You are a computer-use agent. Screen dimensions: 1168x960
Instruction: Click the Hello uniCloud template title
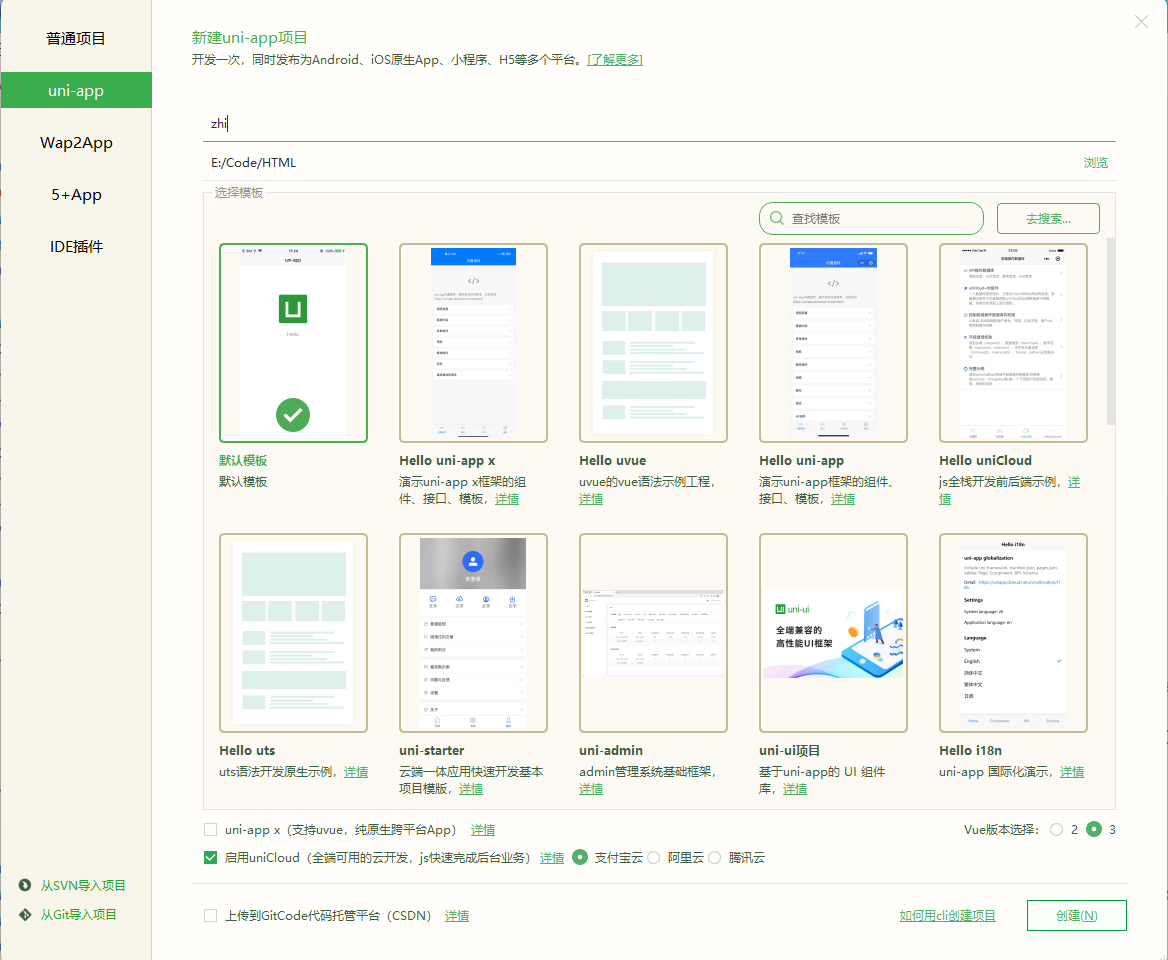click(986, 460)
